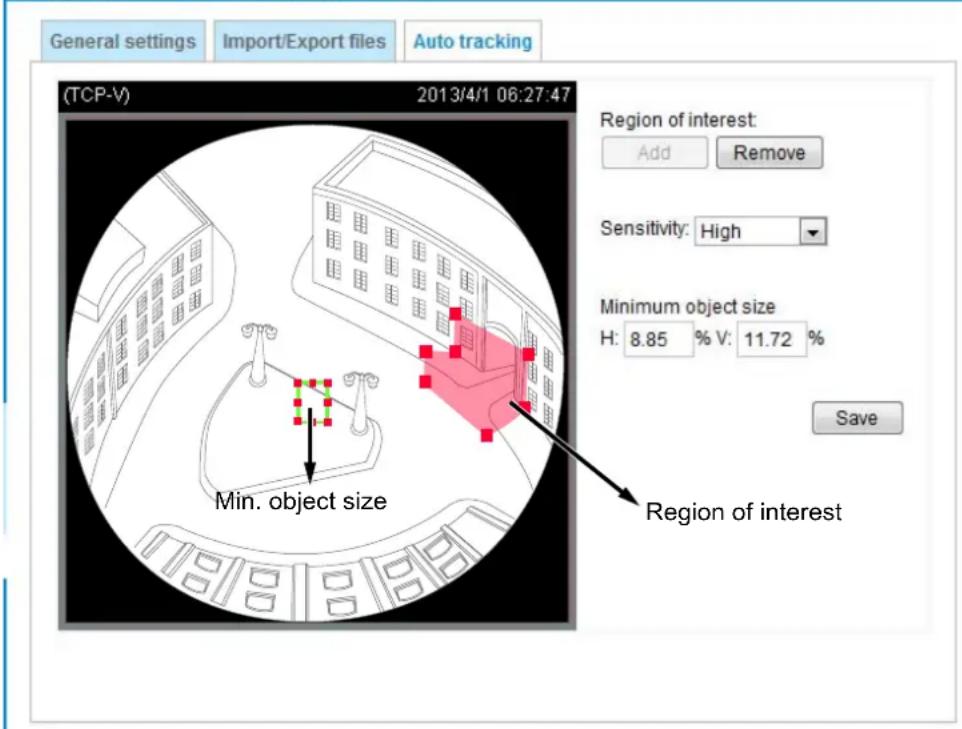Viewport: 962px width, 729px height.
Task: Click the fisheye camera preview image
Action: 317,371
